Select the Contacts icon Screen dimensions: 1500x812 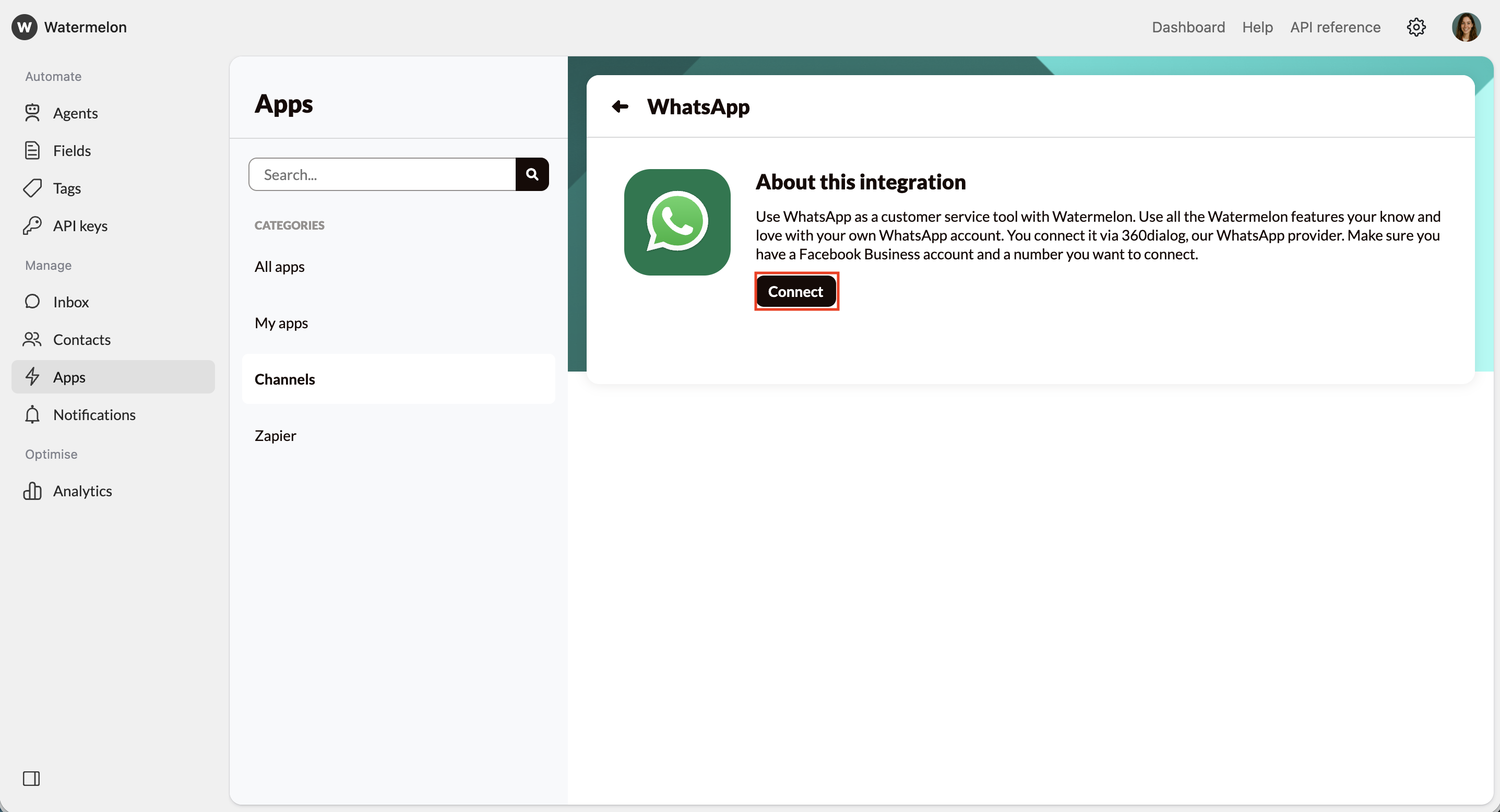[32, 339]
